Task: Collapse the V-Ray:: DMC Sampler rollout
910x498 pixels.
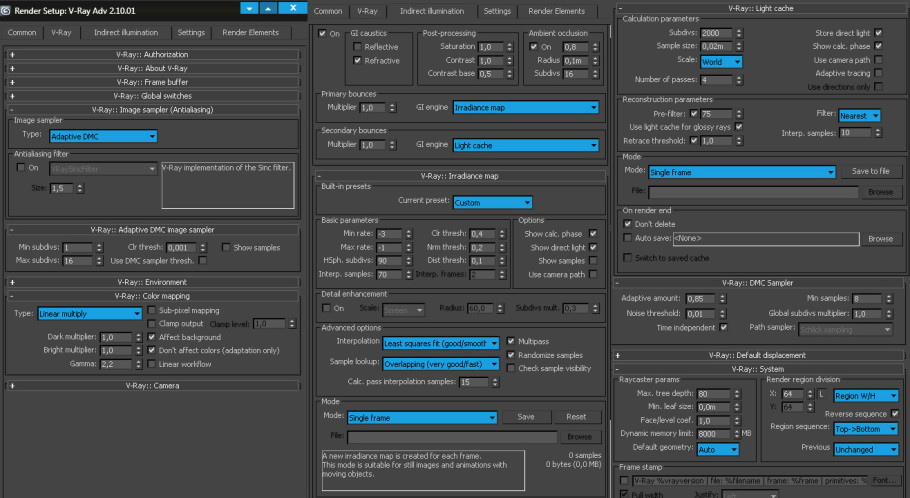Action: click(757, 283)
